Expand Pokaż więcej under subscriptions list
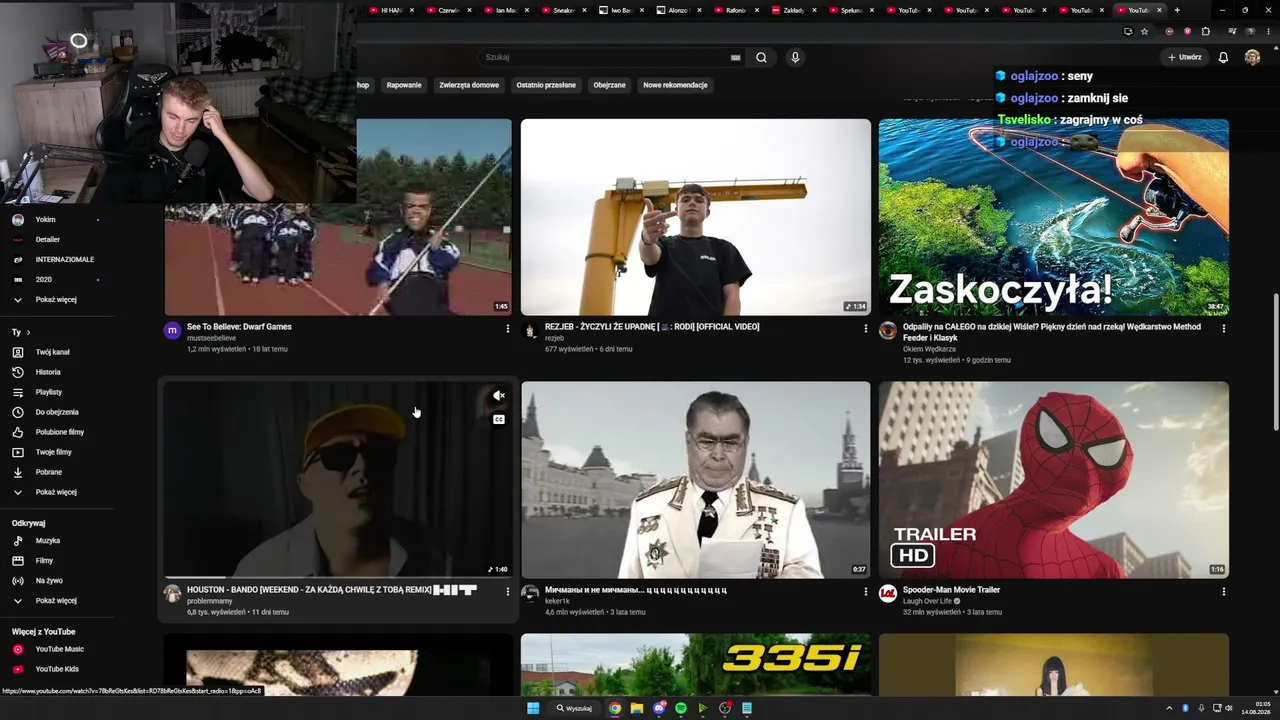 (x=57, y=300)
